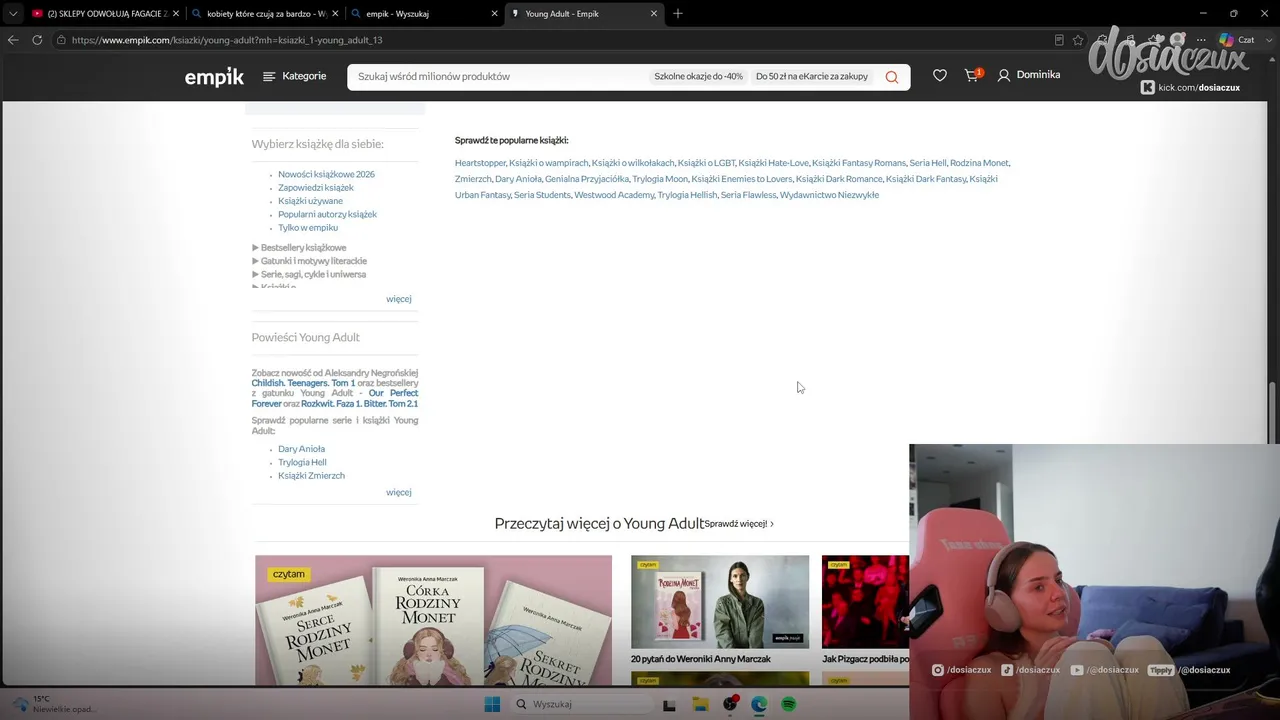The width and height of the screenshot is (1280, 720).
Task: Show more under 'Wybierz książkę dla siebie'
Action: click(399, 299)
